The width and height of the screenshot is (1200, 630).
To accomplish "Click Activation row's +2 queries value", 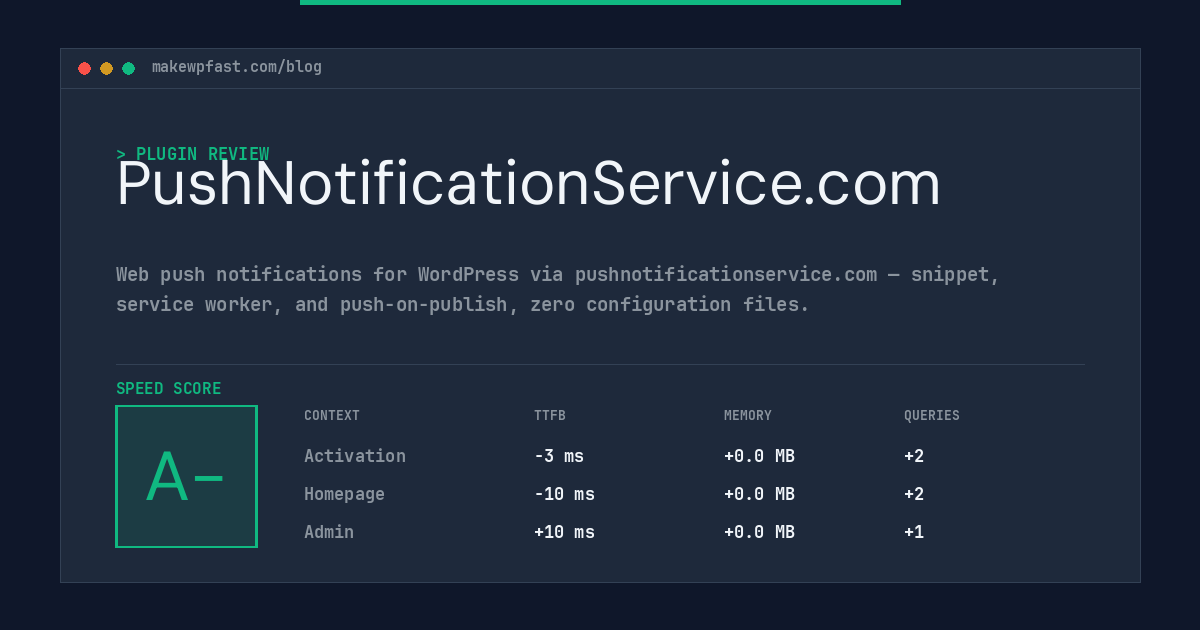I will (914, 456).
